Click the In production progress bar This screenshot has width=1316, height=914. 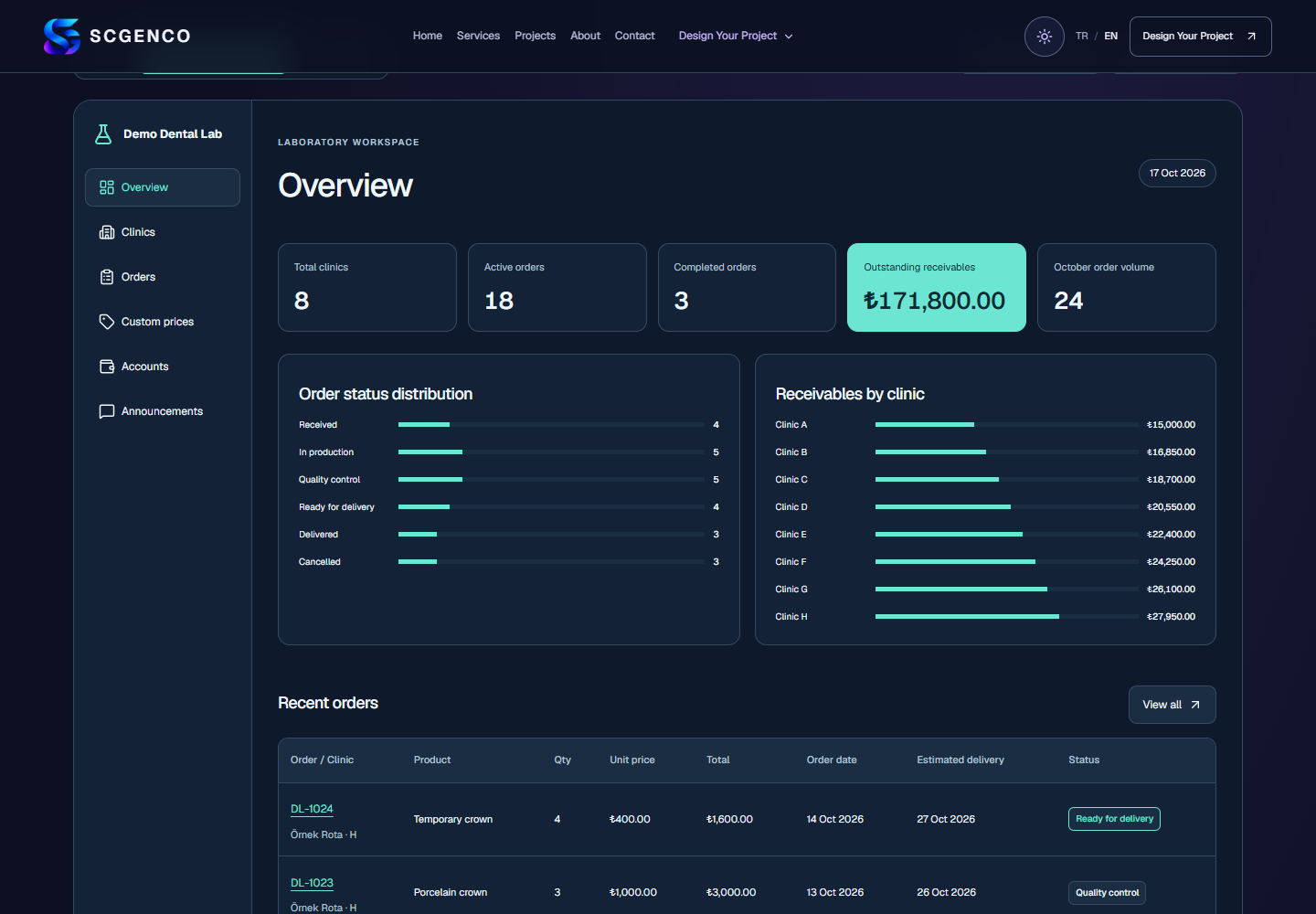551,452
